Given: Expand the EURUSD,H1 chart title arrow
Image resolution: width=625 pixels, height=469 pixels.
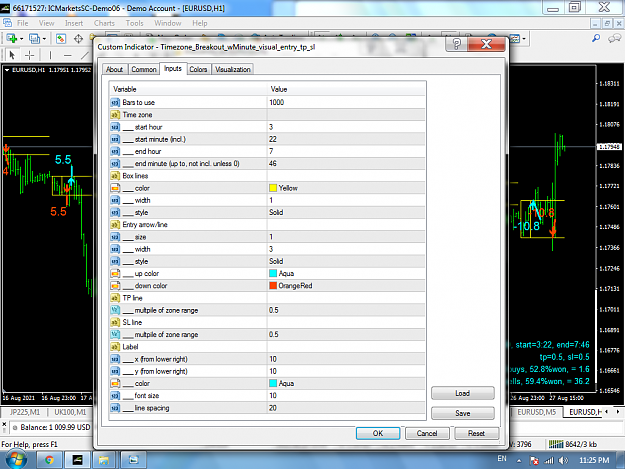Looking at the screenshot, I should [x=7, y=70].
